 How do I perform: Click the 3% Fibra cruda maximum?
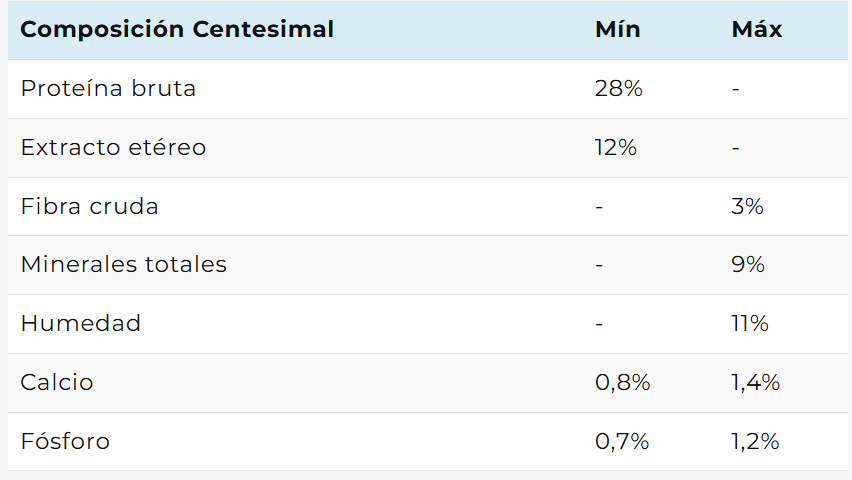(x=747, y=206)
